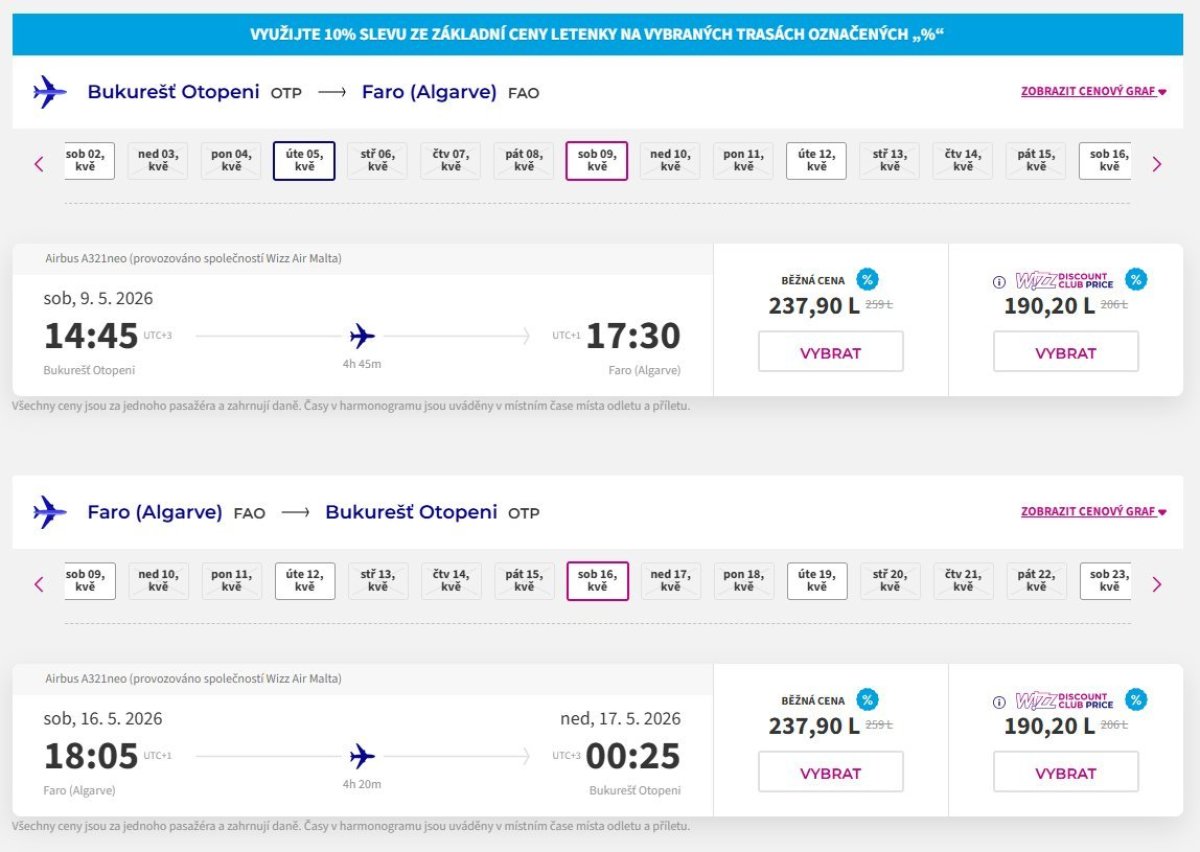This screenshot has height=852, width=1200.
Task: Choose return date sob 23, kvě
Action: (x=1106, y=581)
